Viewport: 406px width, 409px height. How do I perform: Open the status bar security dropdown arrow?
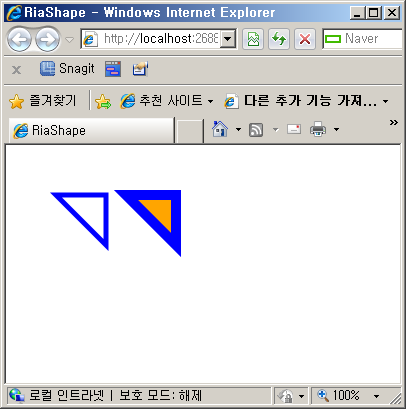pos(301,396)
